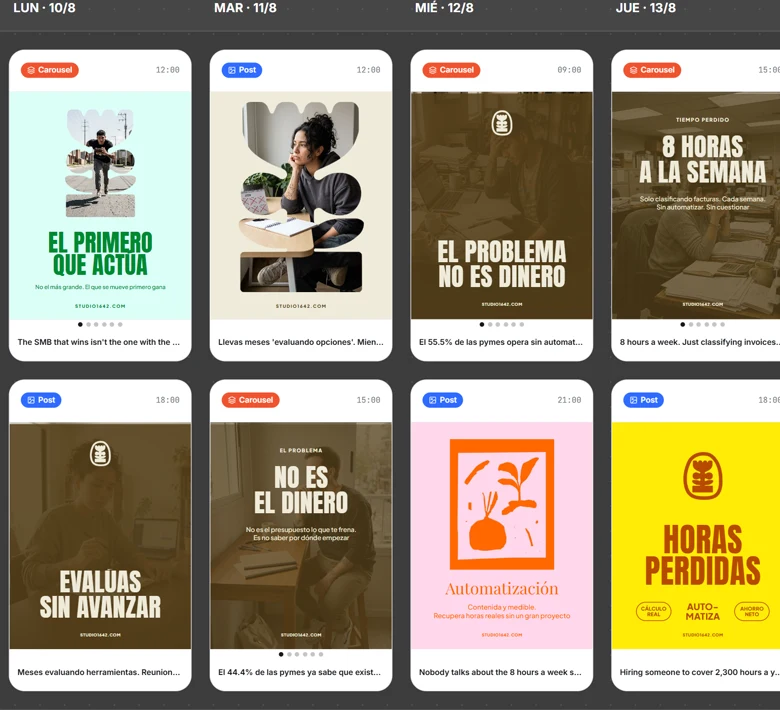
Task: Click the caption 'Nobody talks about the 8 hours a week s...'
Action: pos(500,672)
